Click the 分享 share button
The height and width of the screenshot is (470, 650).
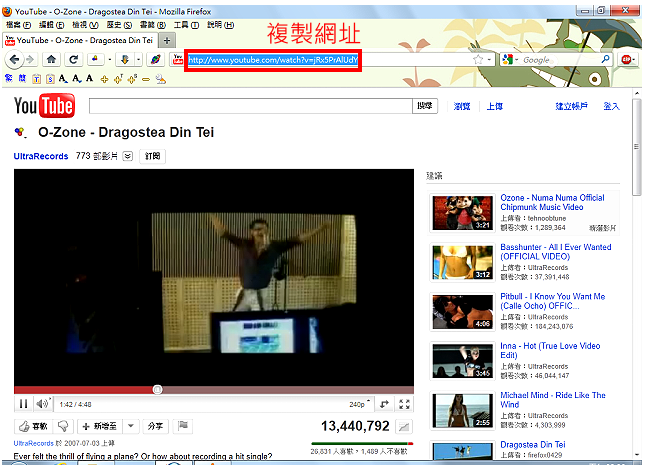pos(155,426)
